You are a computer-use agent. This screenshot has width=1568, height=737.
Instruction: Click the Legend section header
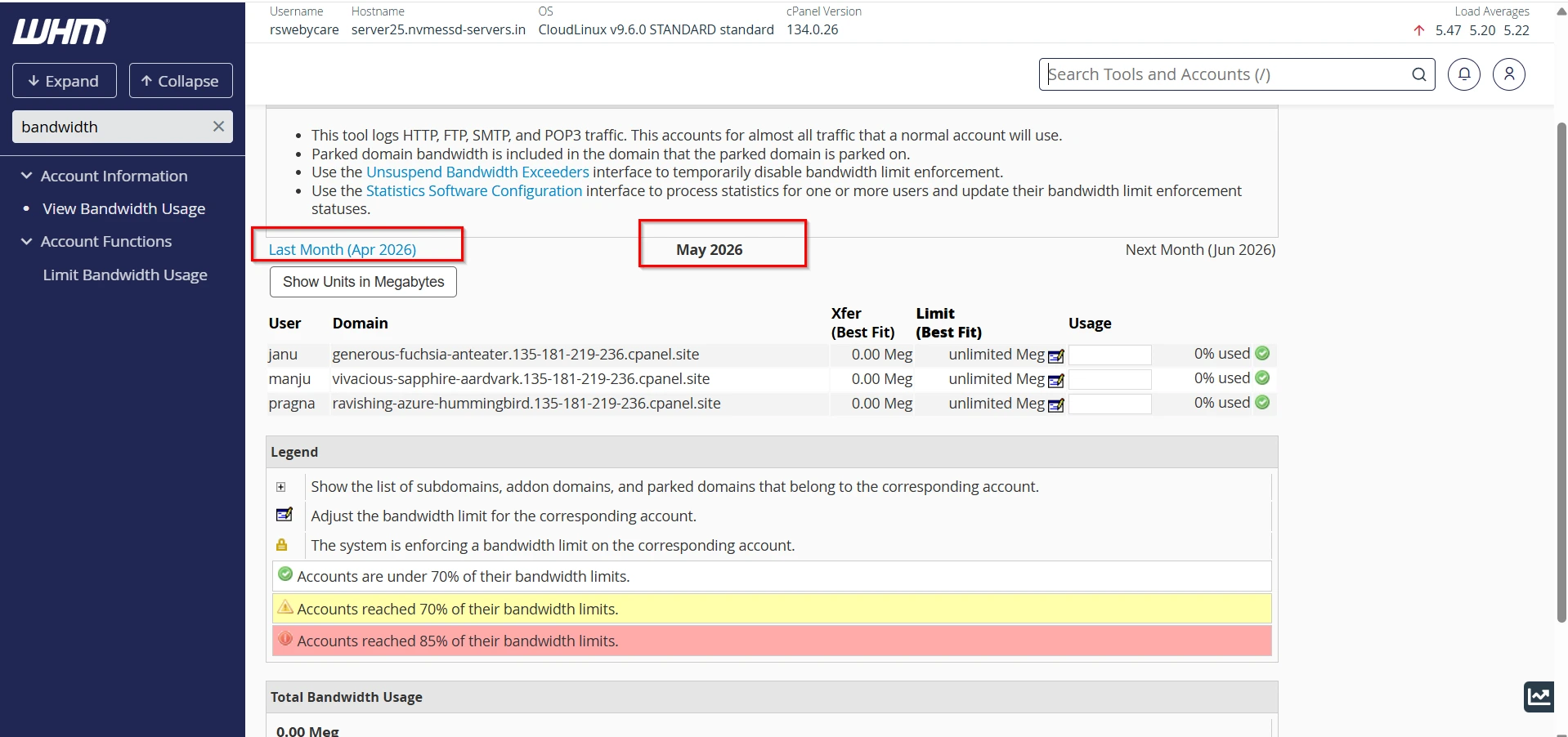pyautogui.click(x=772, y=452)
